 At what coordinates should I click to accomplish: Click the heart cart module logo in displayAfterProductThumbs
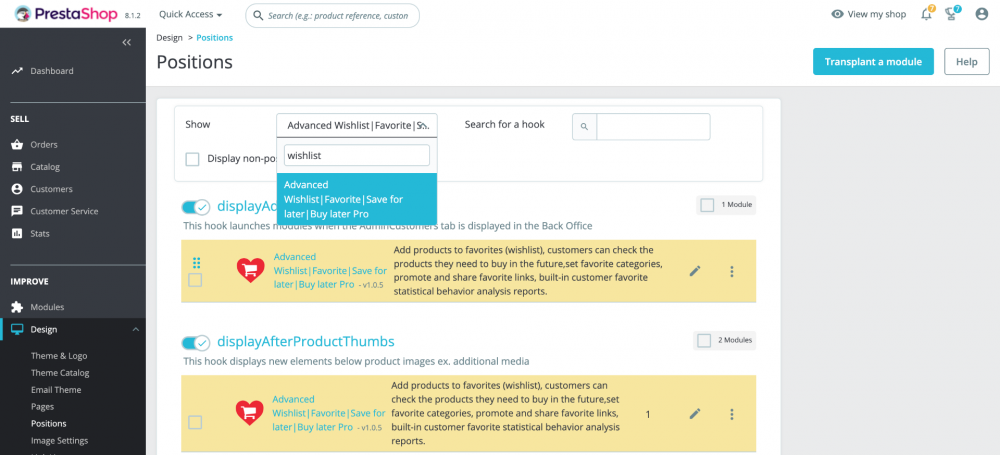pyautogui.click(x=249, y=413)
